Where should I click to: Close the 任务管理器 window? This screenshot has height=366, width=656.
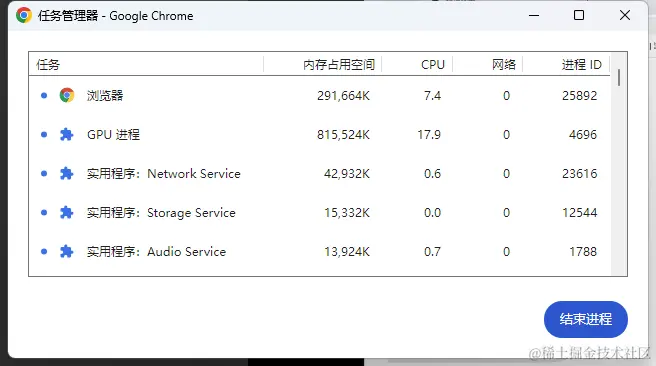coord(625,15)
